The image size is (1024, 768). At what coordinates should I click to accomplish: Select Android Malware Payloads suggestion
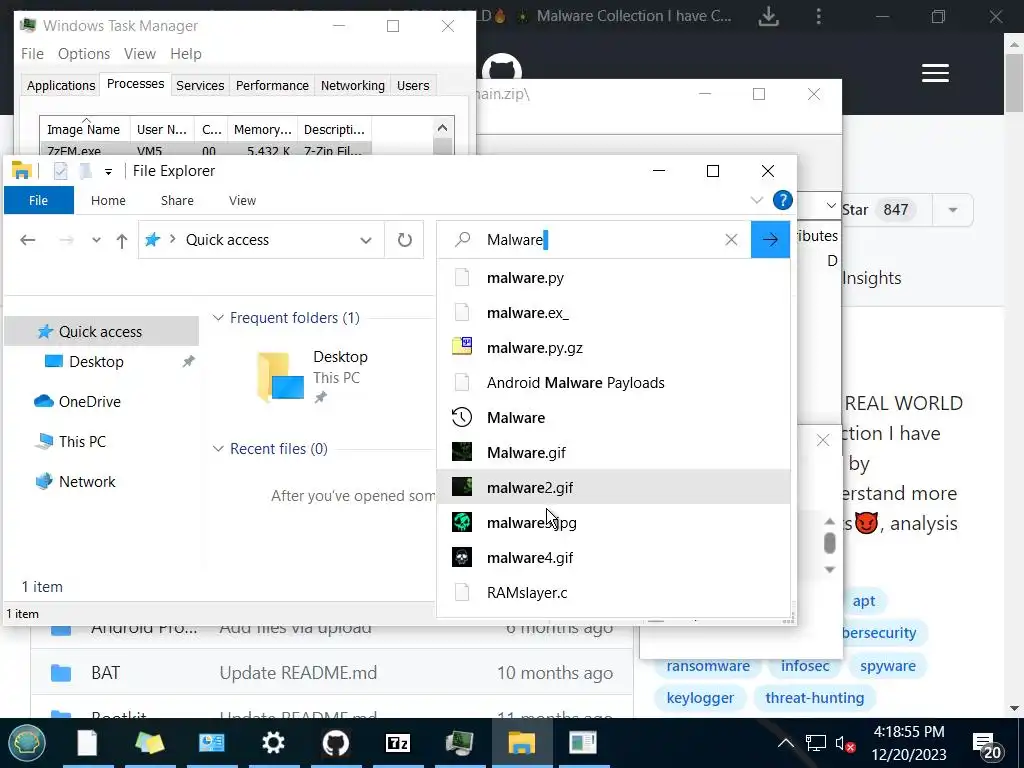[x=613, y=383]
